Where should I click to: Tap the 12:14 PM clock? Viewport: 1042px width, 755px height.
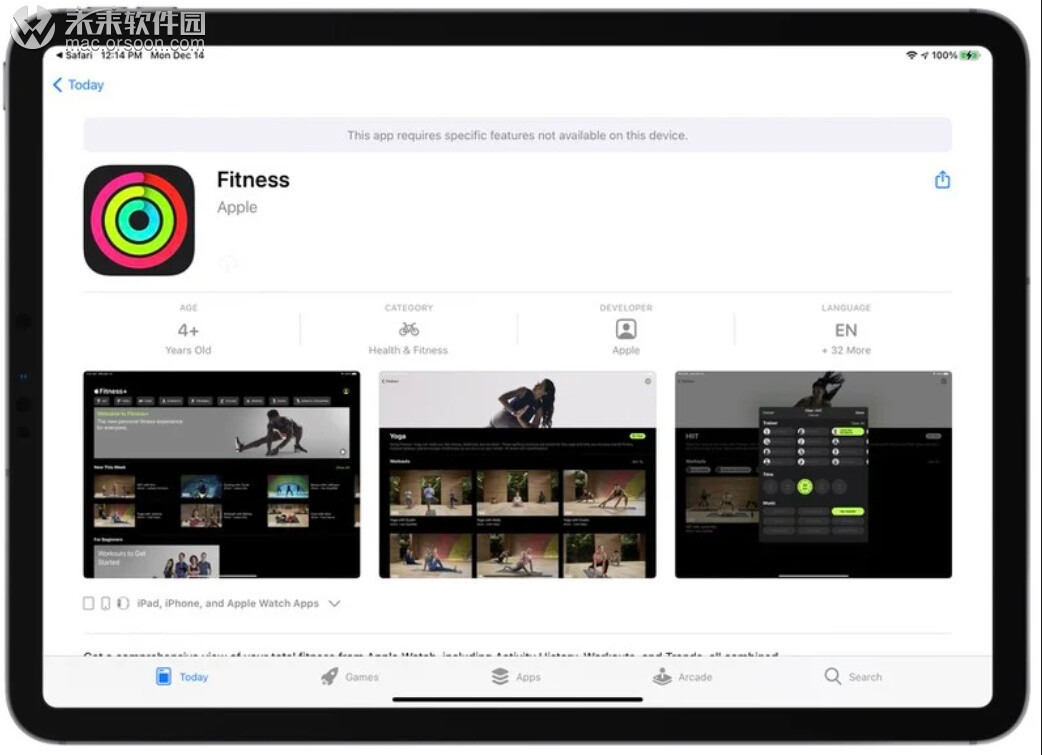121,55
